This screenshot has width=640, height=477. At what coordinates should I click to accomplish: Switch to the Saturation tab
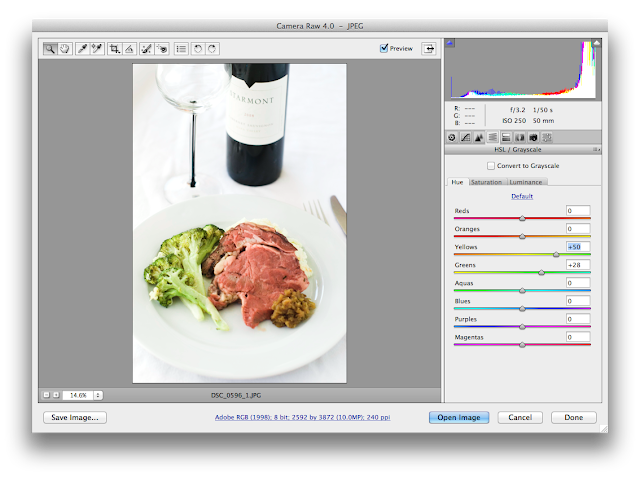click(486, 182)
